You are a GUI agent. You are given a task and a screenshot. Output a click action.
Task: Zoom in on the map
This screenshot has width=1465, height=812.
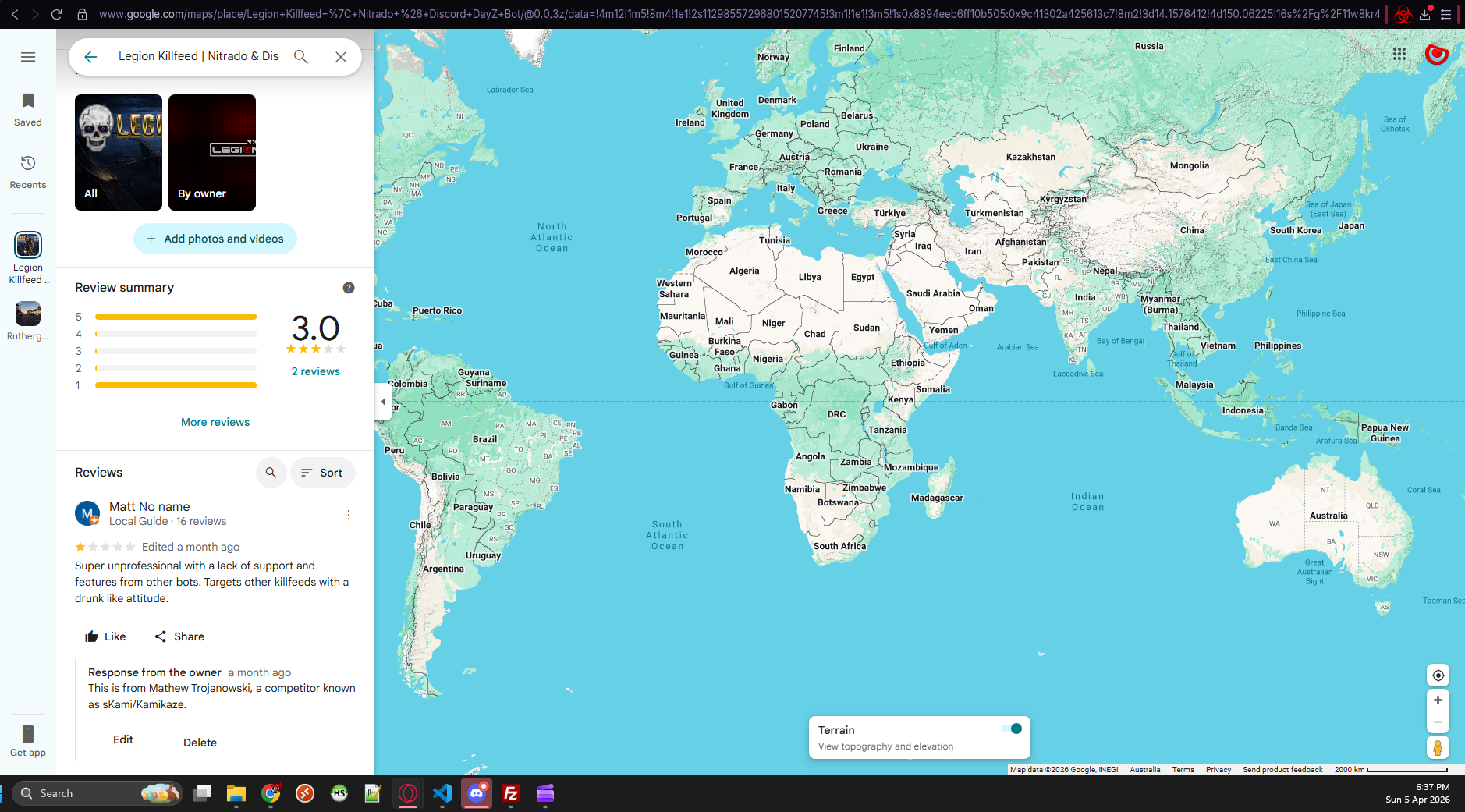click(x=1438, y=700)
